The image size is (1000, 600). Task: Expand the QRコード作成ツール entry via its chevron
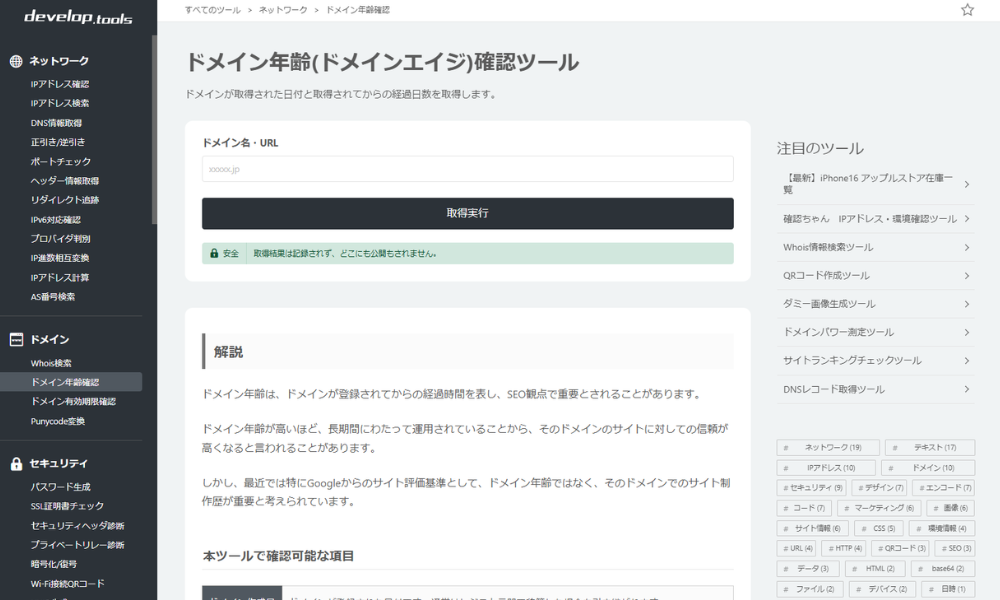click(967, 275)
